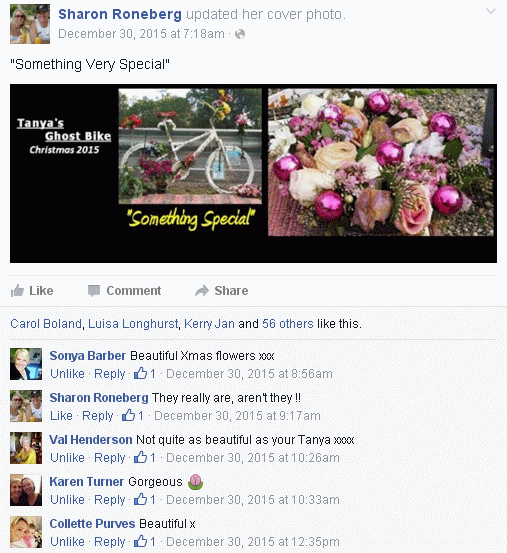The height and width of the screenshot is (553, 507).
Task: Open Sharon Roneberg's profile picture at top
Action: pyautogui.click(x=30, y=24)
